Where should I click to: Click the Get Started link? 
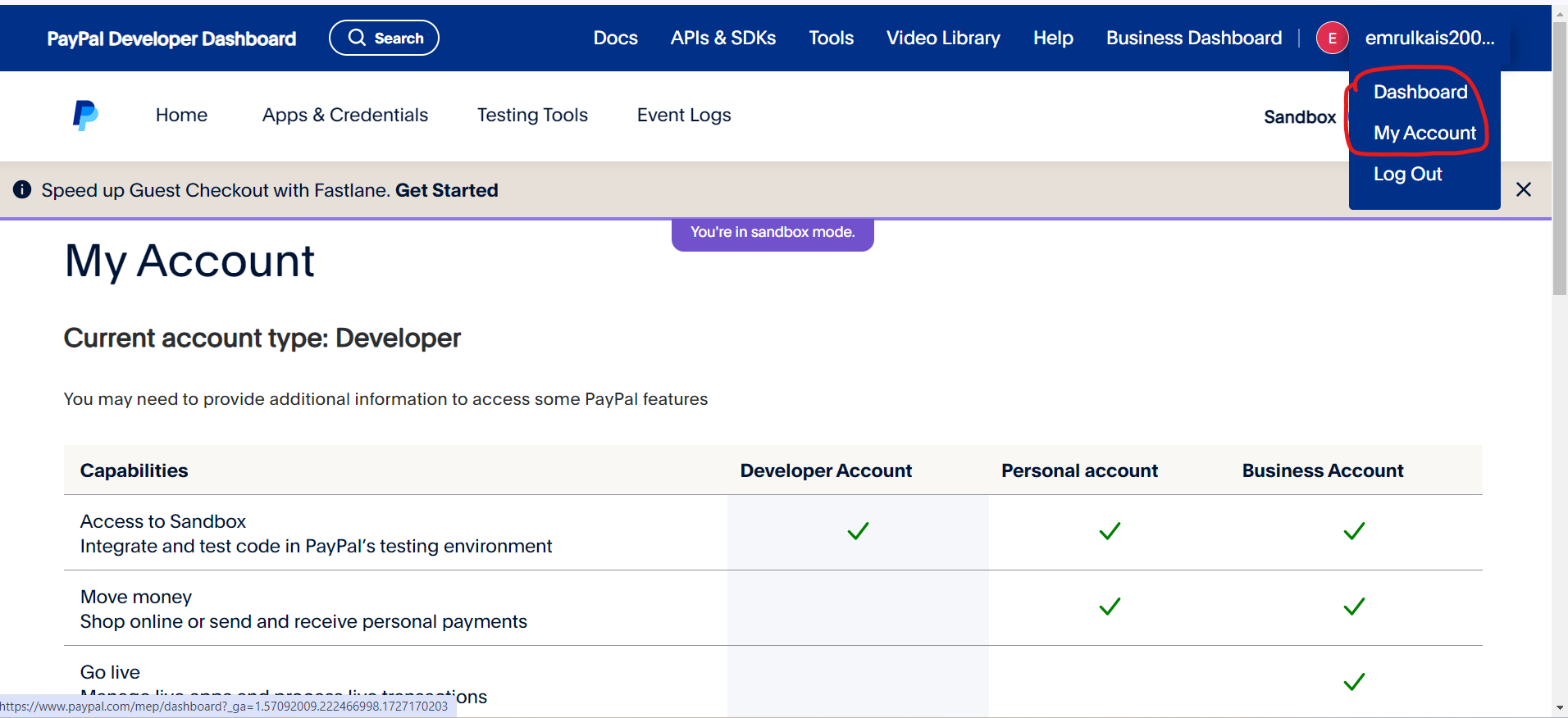coord(447,190)
